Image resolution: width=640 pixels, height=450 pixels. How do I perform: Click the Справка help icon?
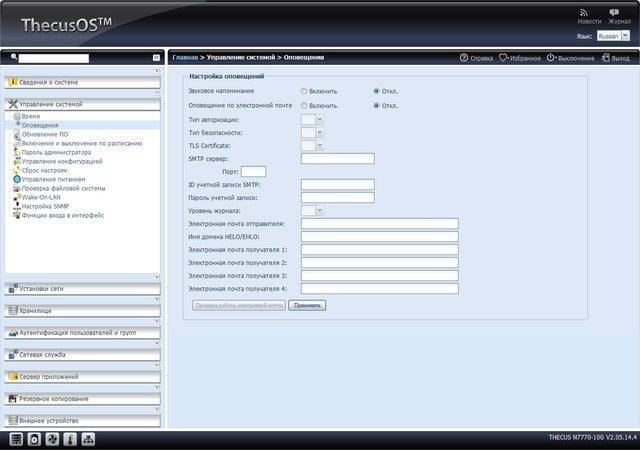pos(464,58)
